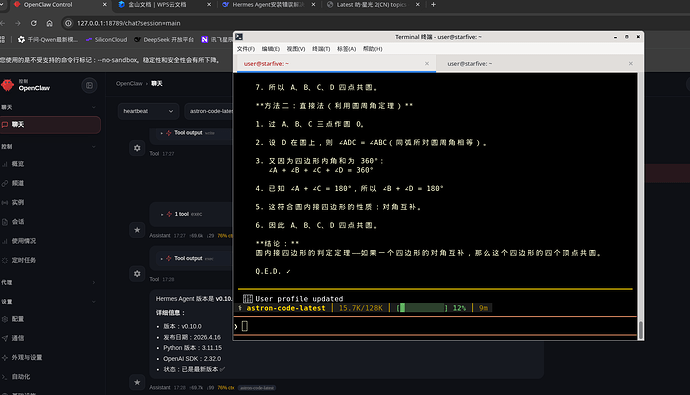Collapse the 控制 section chevron
The height and width of the screenshot is (395, 690).
tap(94, 146)
